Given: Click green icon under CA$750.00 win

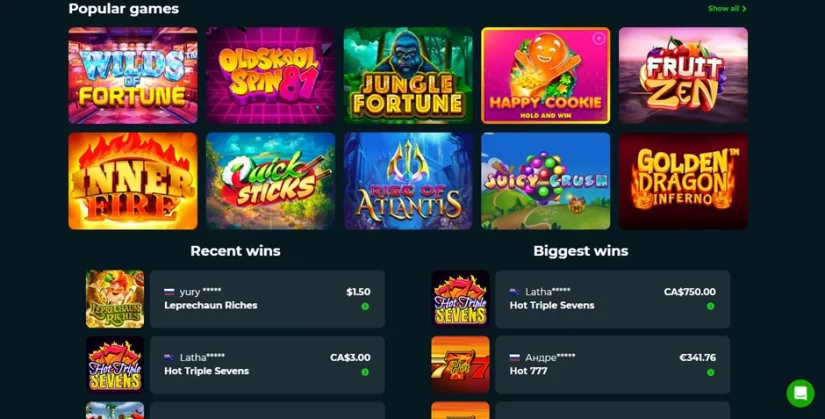Looking at the screenshot, I should pyautogui.click(x=710, y=306).
